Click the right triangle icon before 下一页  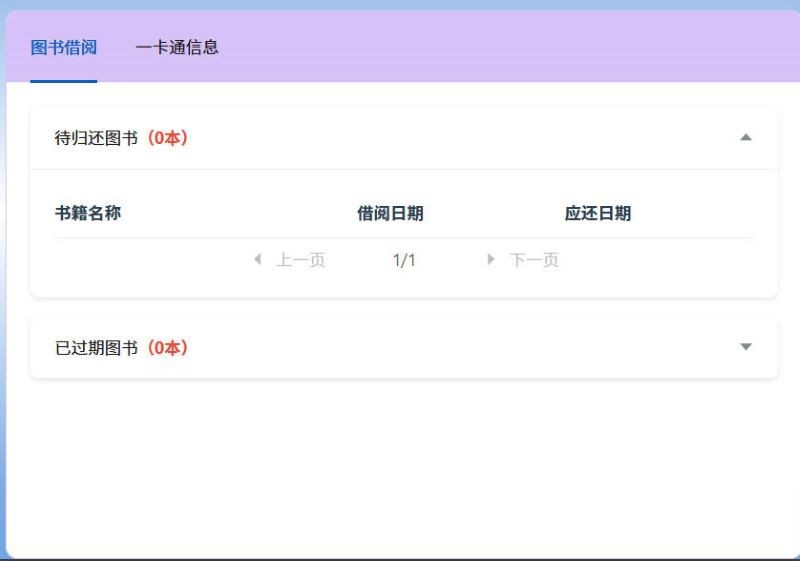pyautogui.click(x=491, y=260)
